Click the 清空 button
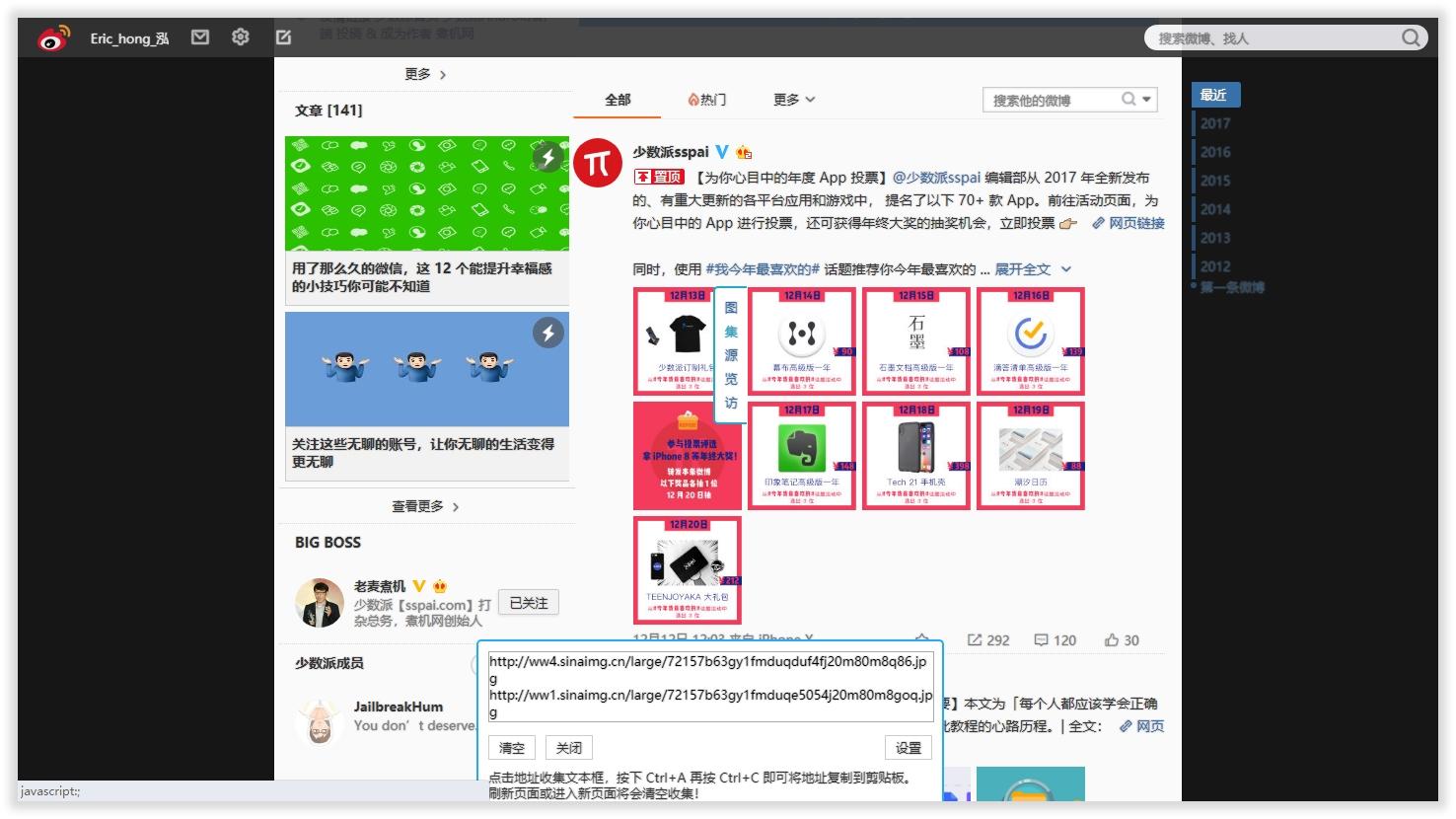Image resolution: width=1456 pixels, height=819 pixels. 512,748
